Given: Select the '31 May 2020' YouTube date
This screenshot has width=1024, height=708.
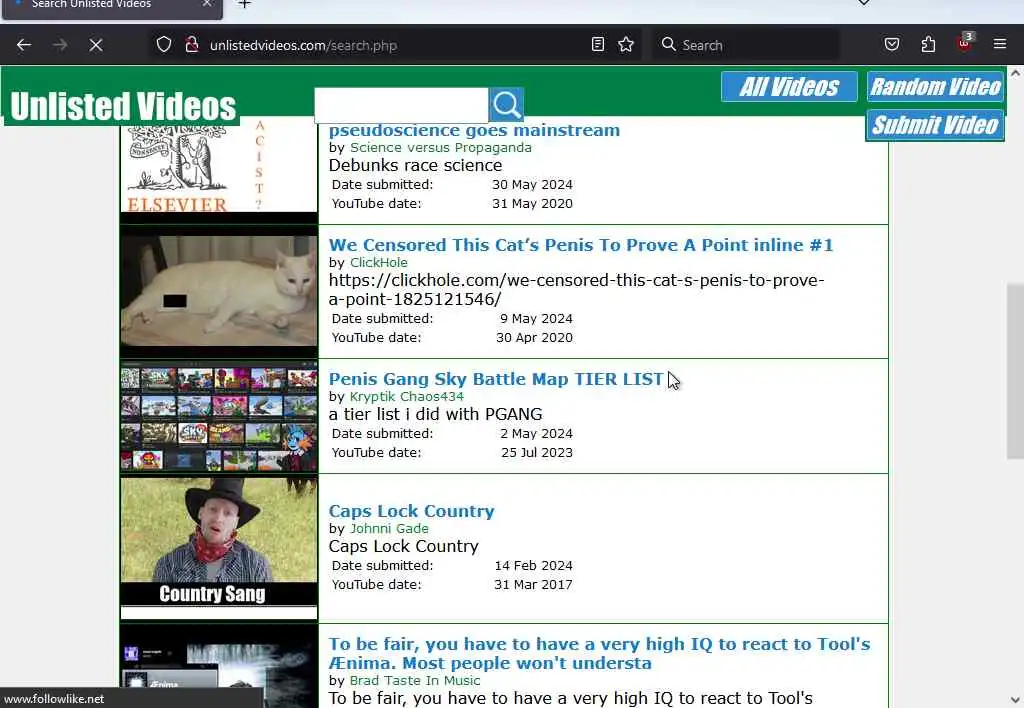Looking at the screenshot, I should (x=532, y=204).
